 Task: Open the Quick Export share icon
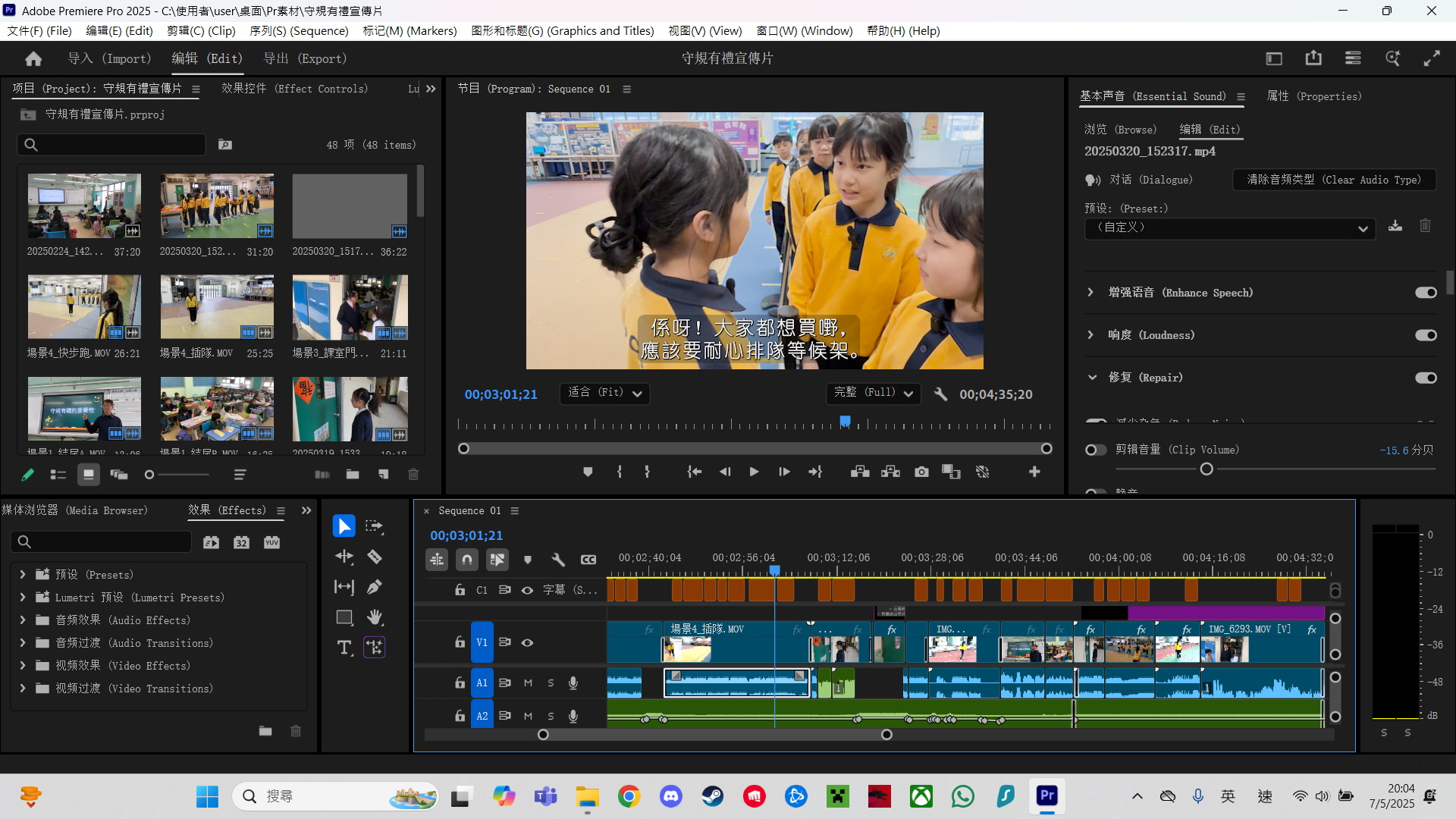(1313, 58)
